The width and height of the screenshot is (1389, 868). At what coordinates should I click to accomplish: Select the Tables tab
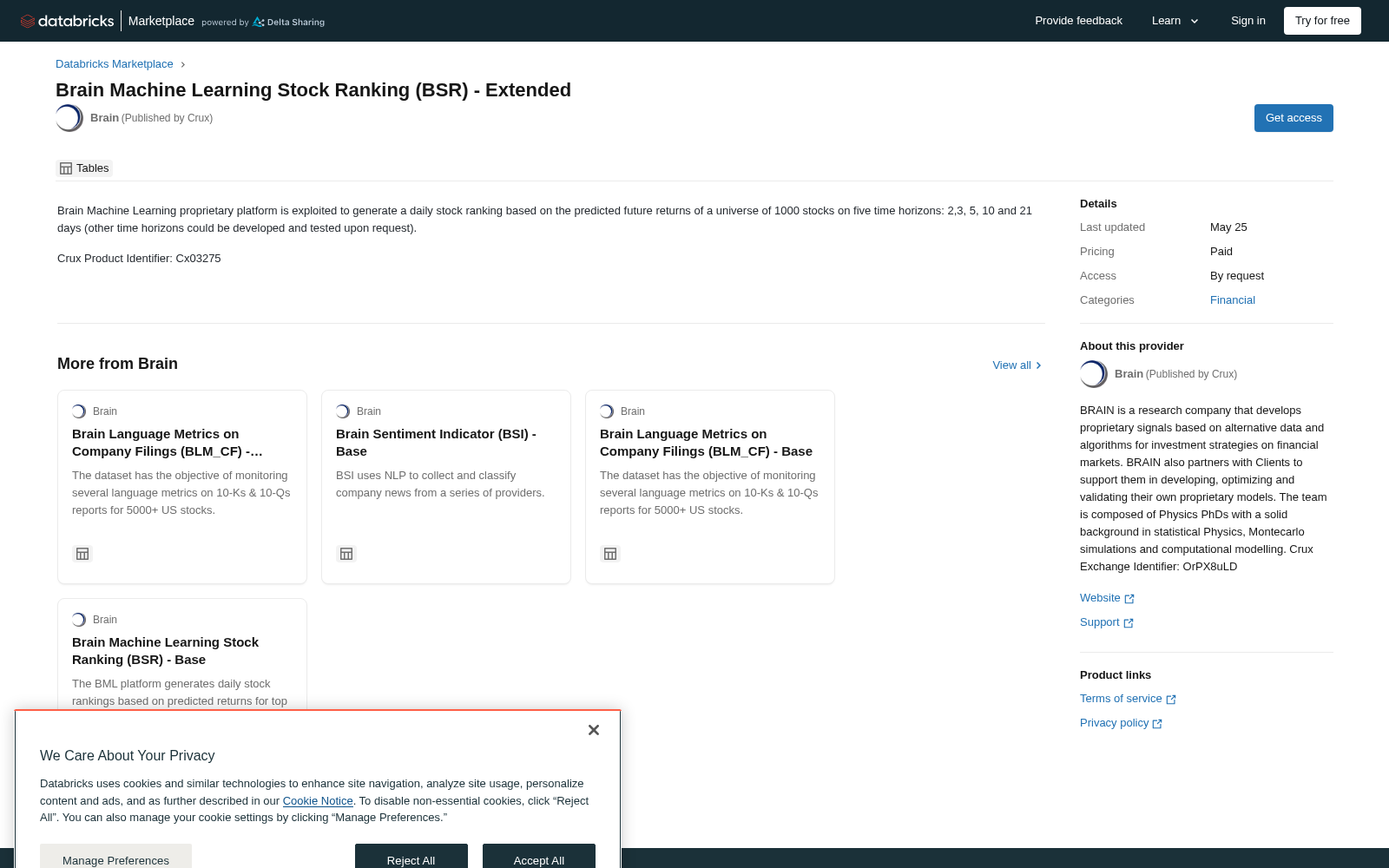(x=84, y=168)
